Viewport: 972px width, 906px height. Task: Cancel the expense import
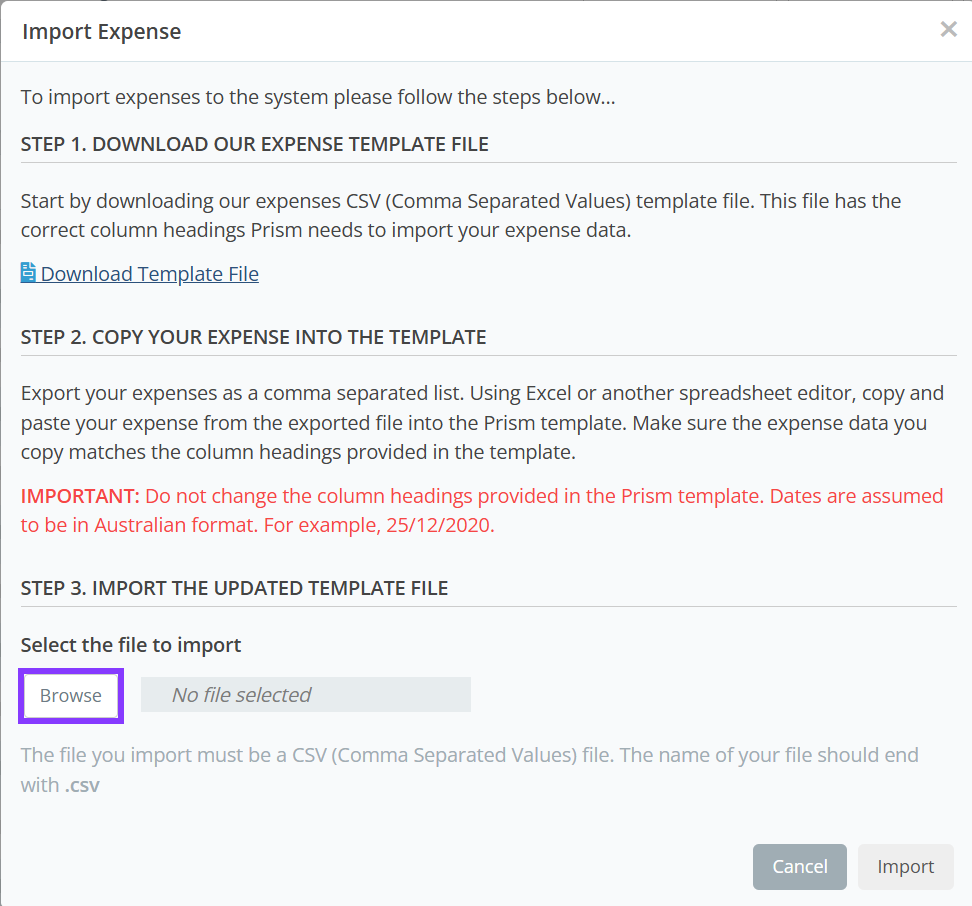tap(799, 867)
